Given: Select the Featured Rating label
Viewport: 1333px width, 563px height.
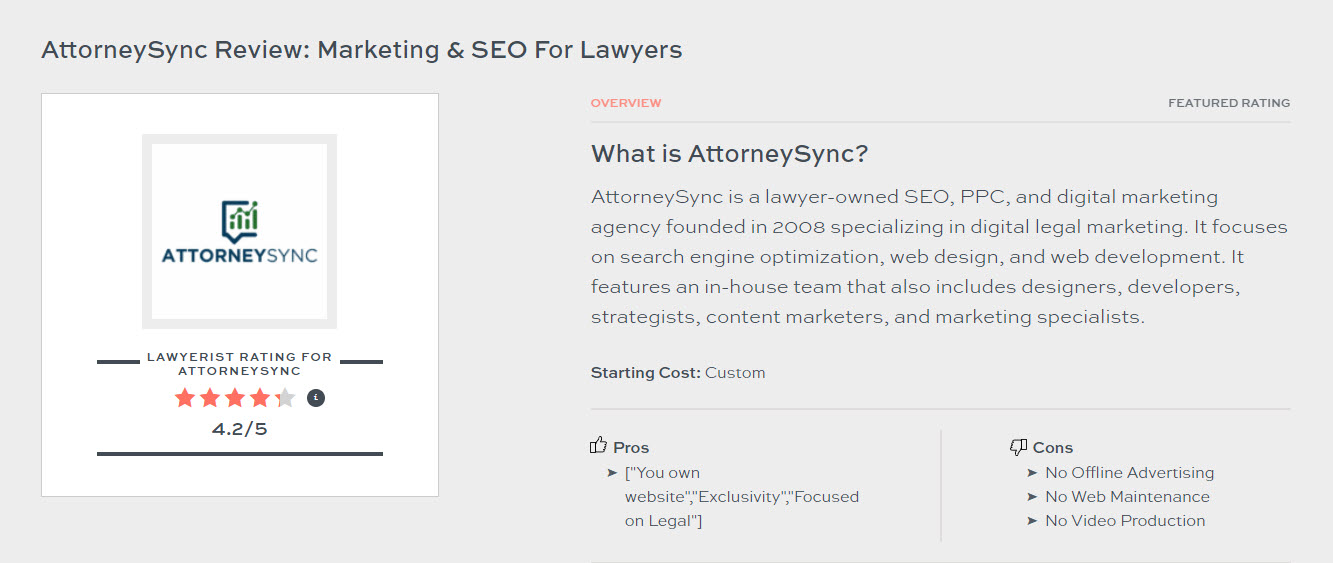Looking at the screenshot, I should 1229,103.
